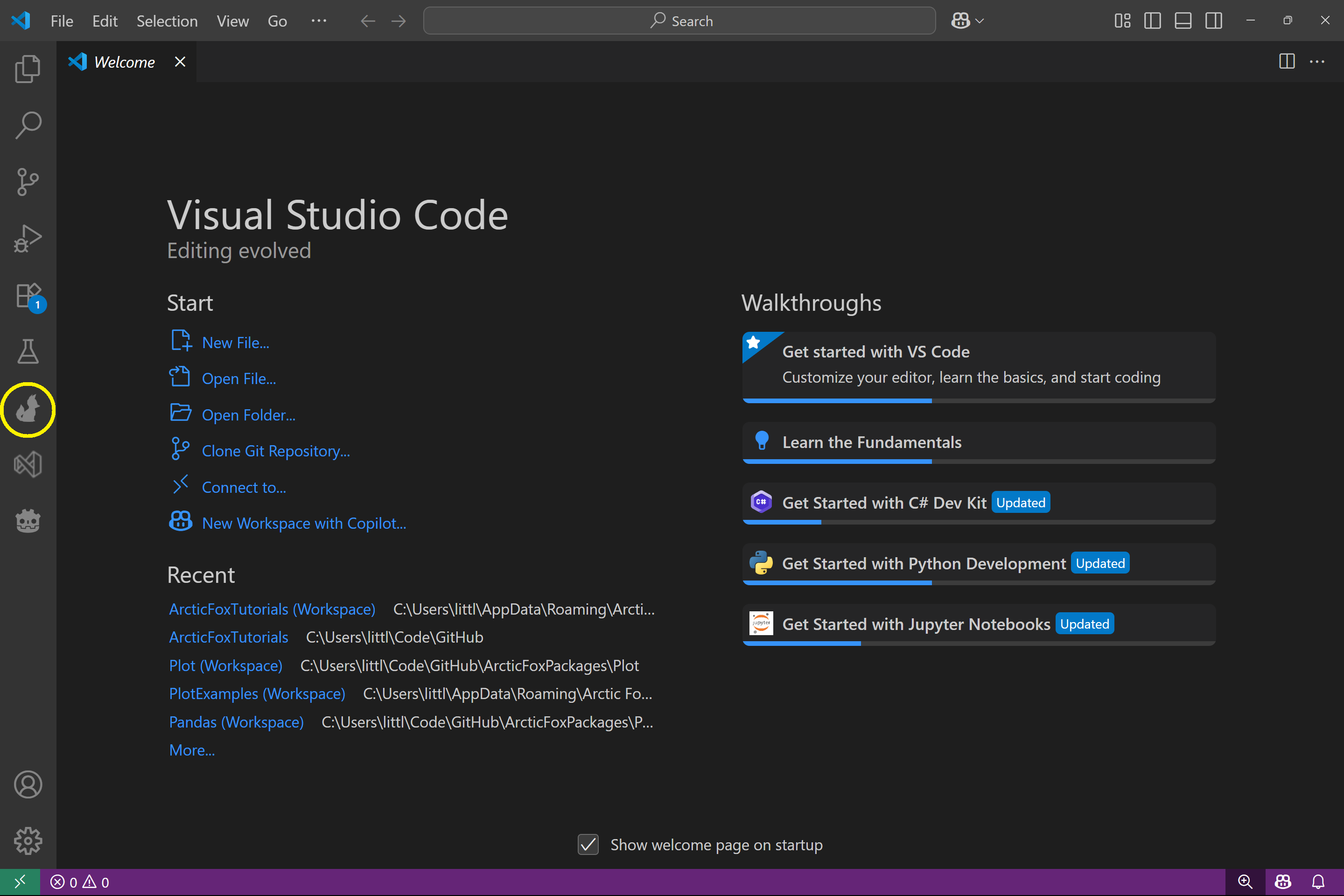Click the VS Code logo in title bar
The image size is (1344, 896).
pyautogui.click(x=21, y=21)
